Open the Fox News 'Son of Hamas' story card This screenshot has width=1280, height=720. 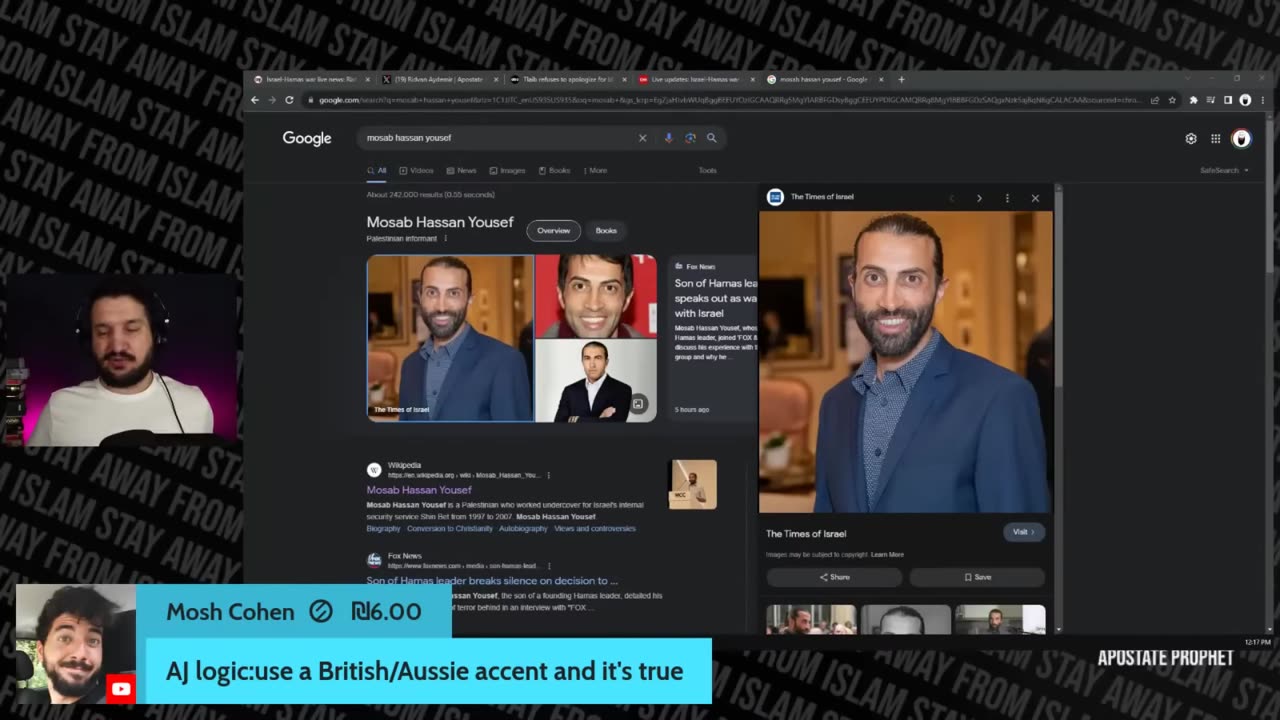click(713, 338)
